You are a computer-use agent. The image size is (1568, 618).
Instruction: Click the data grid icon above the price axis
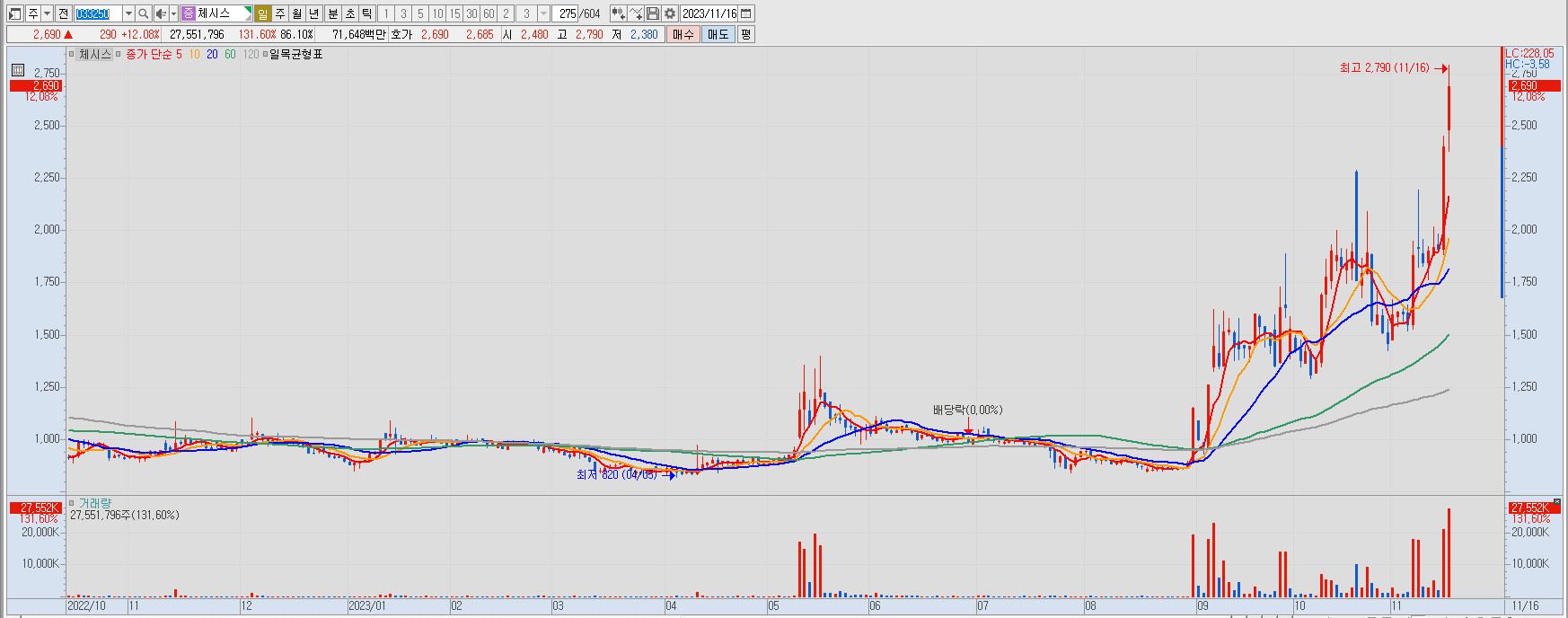coord(17,70)
